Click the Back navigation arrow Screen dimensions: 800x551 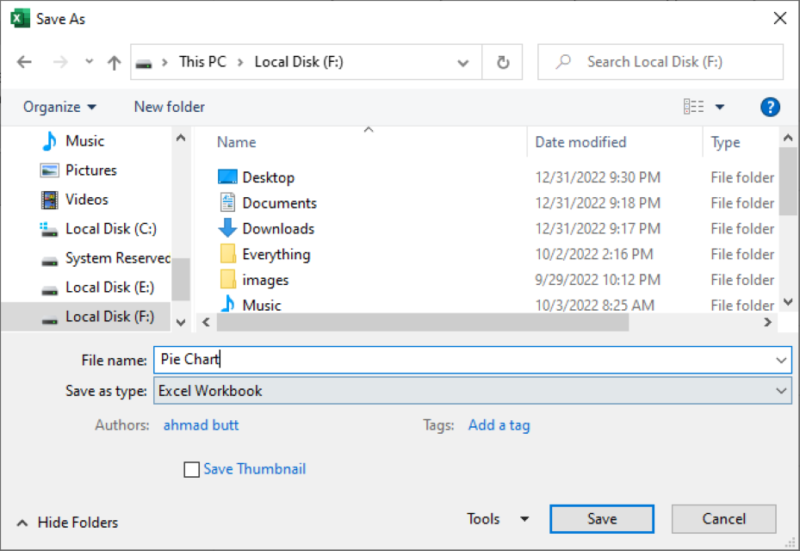25,62
